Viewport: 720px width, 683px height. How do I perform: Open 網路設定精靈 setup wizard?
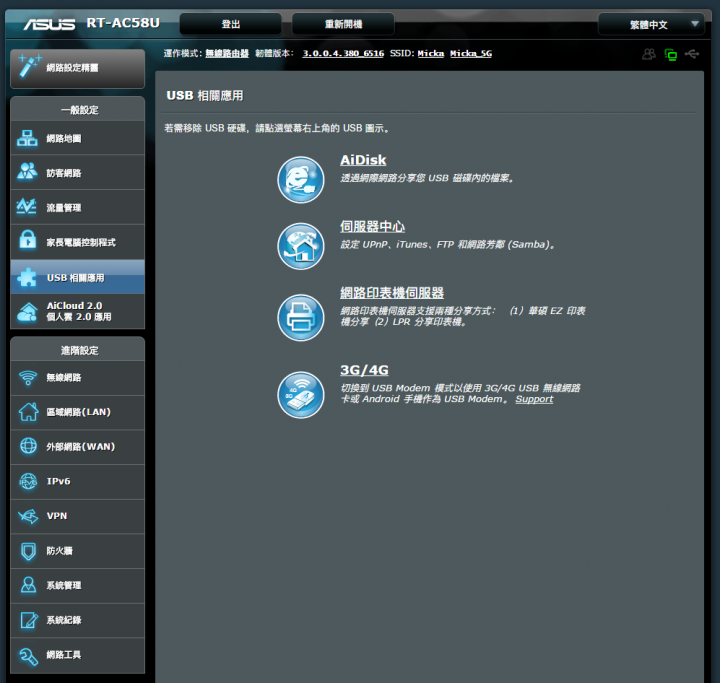(78, 68)
